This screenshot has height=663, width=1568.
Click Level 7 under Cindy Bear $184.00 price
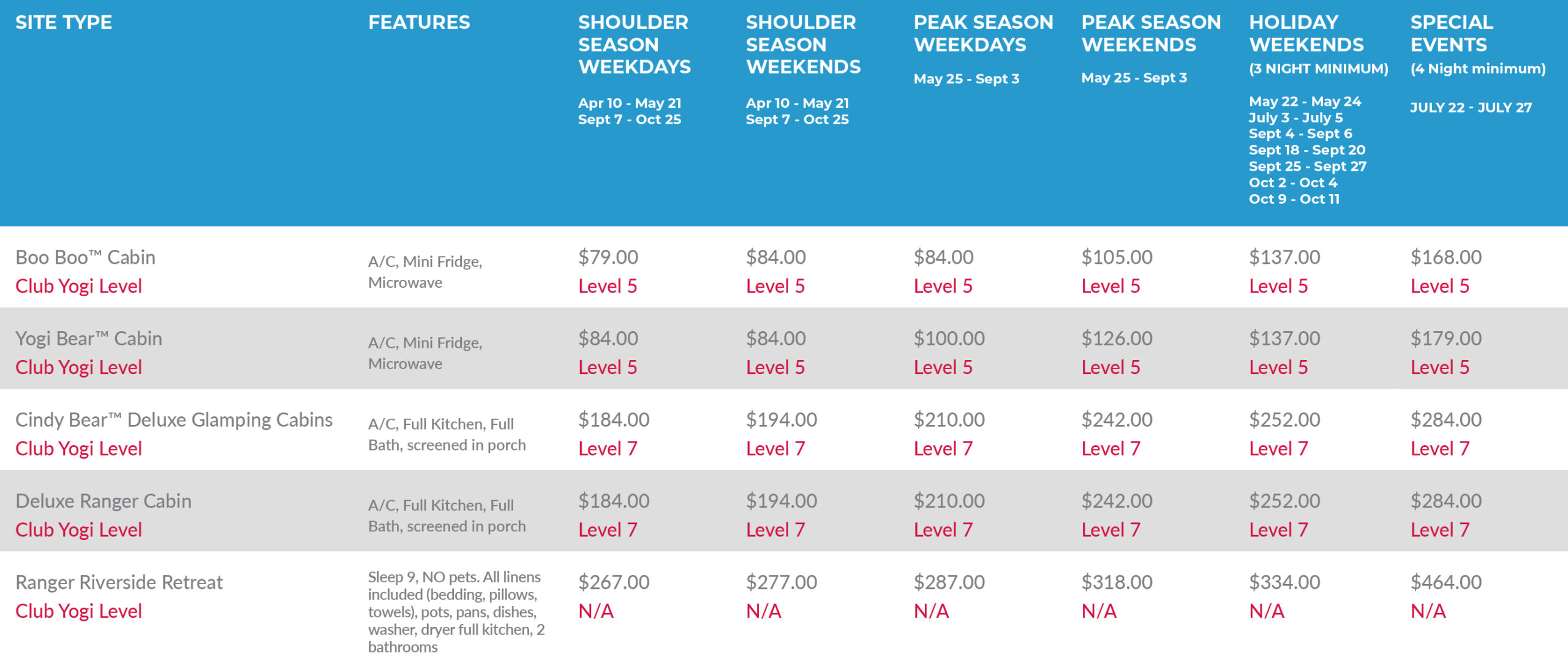click(x=608, y=449)
